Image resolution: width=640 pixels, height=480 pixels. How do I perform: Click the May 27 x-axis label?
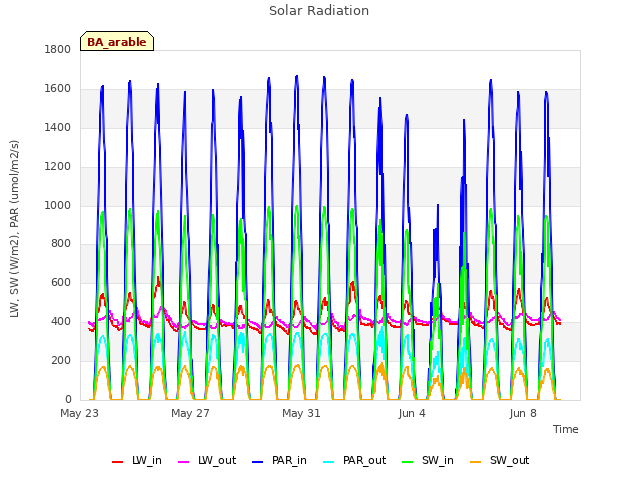coord(190,413)
